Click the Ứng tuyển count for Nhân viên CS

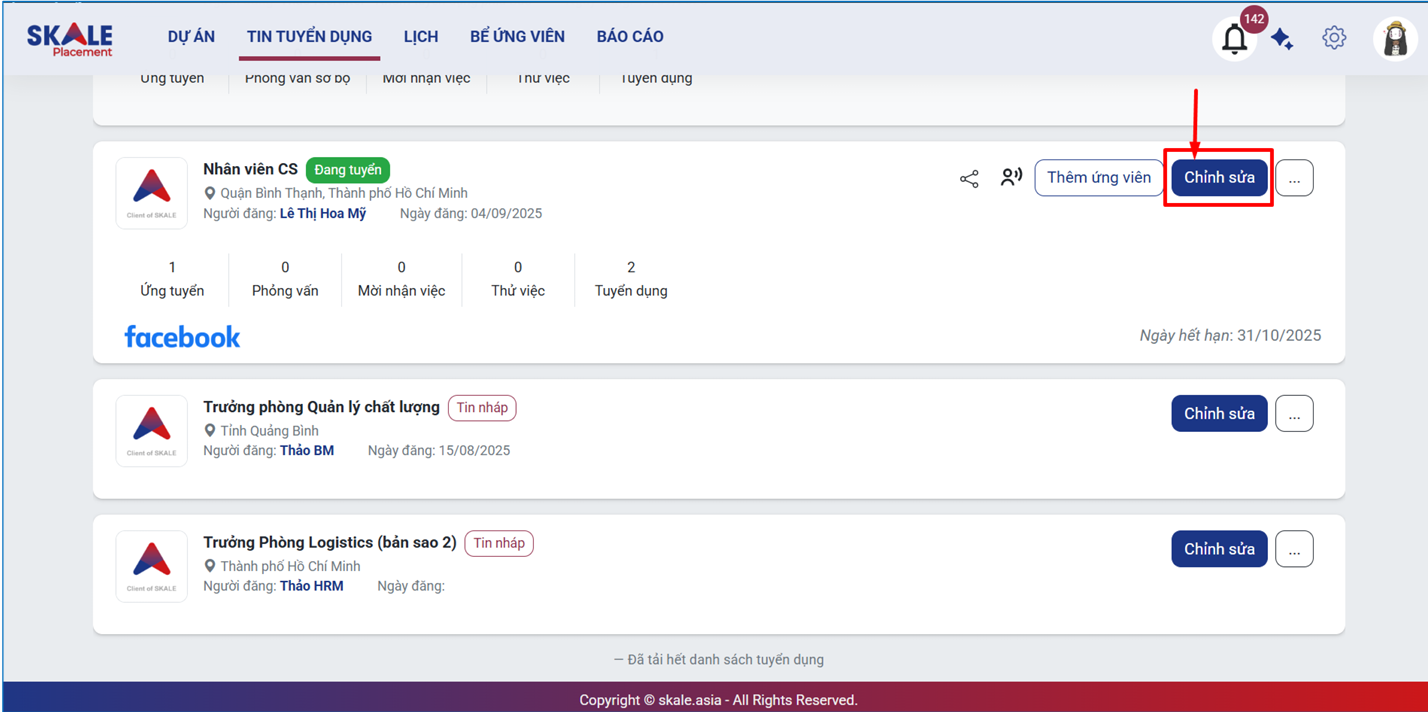[x=172, y=279]
